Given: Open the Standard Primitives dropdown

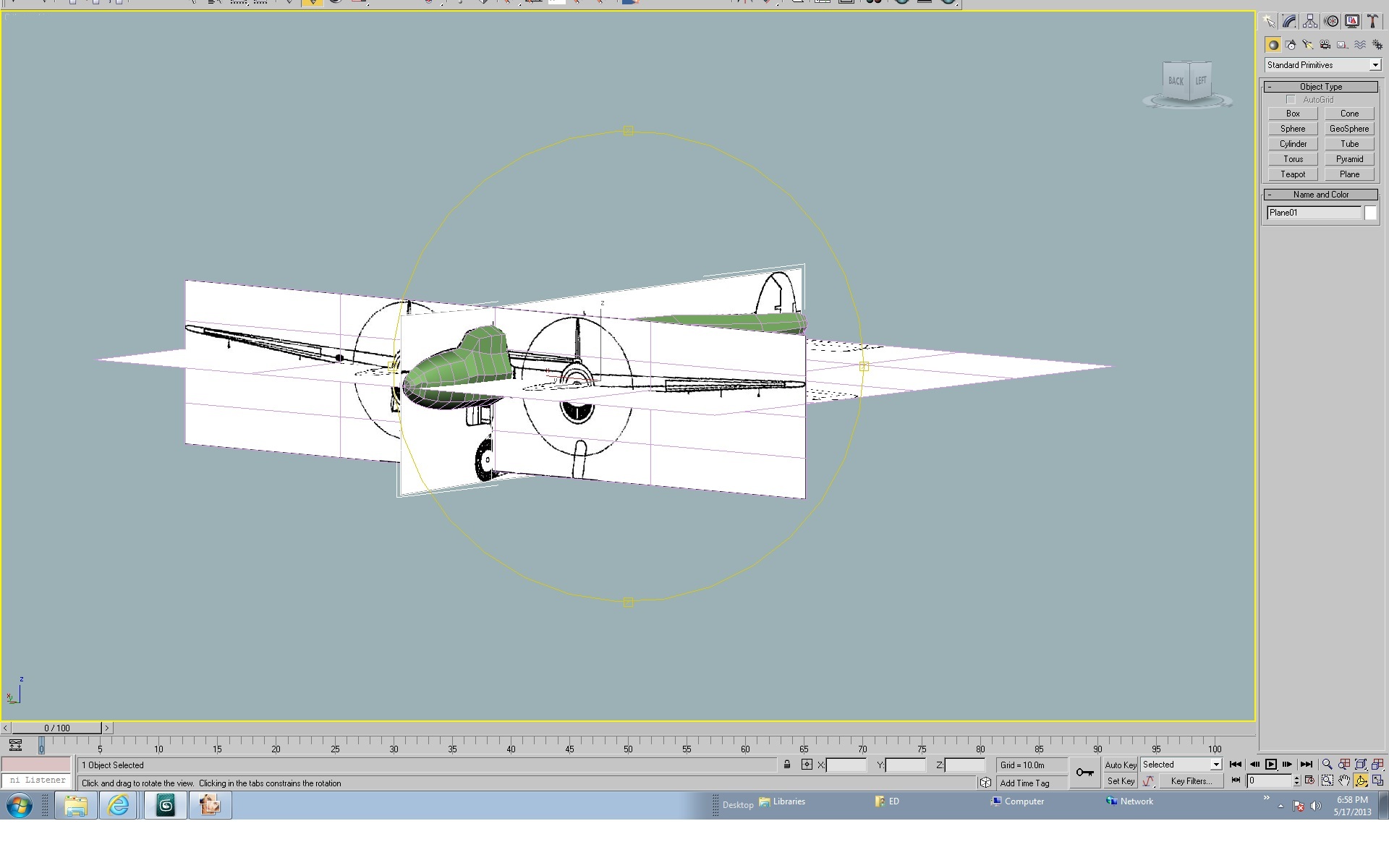Looking at the screenshot, I should [1323, 65].
